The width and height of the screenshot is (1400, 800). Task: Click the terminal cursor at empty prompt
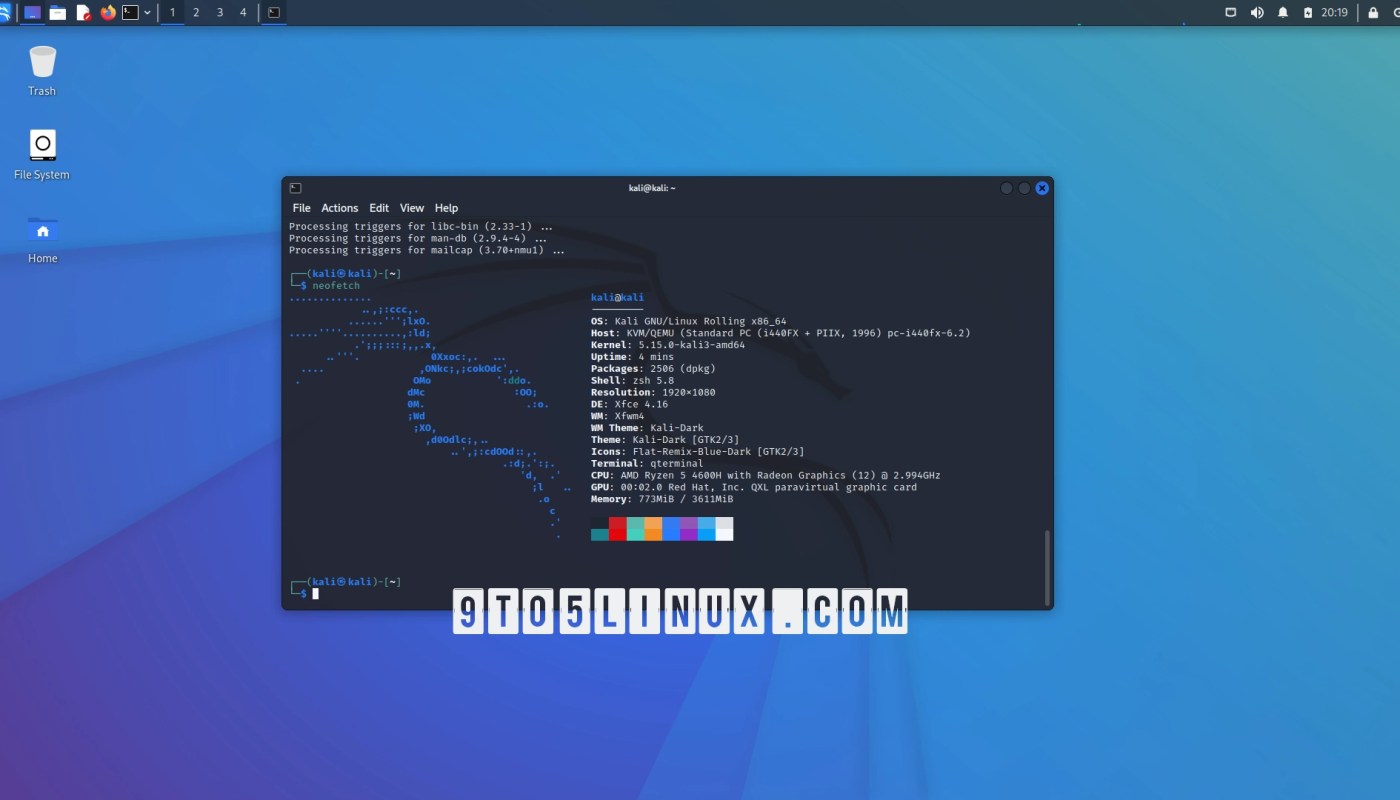[315, 593]
